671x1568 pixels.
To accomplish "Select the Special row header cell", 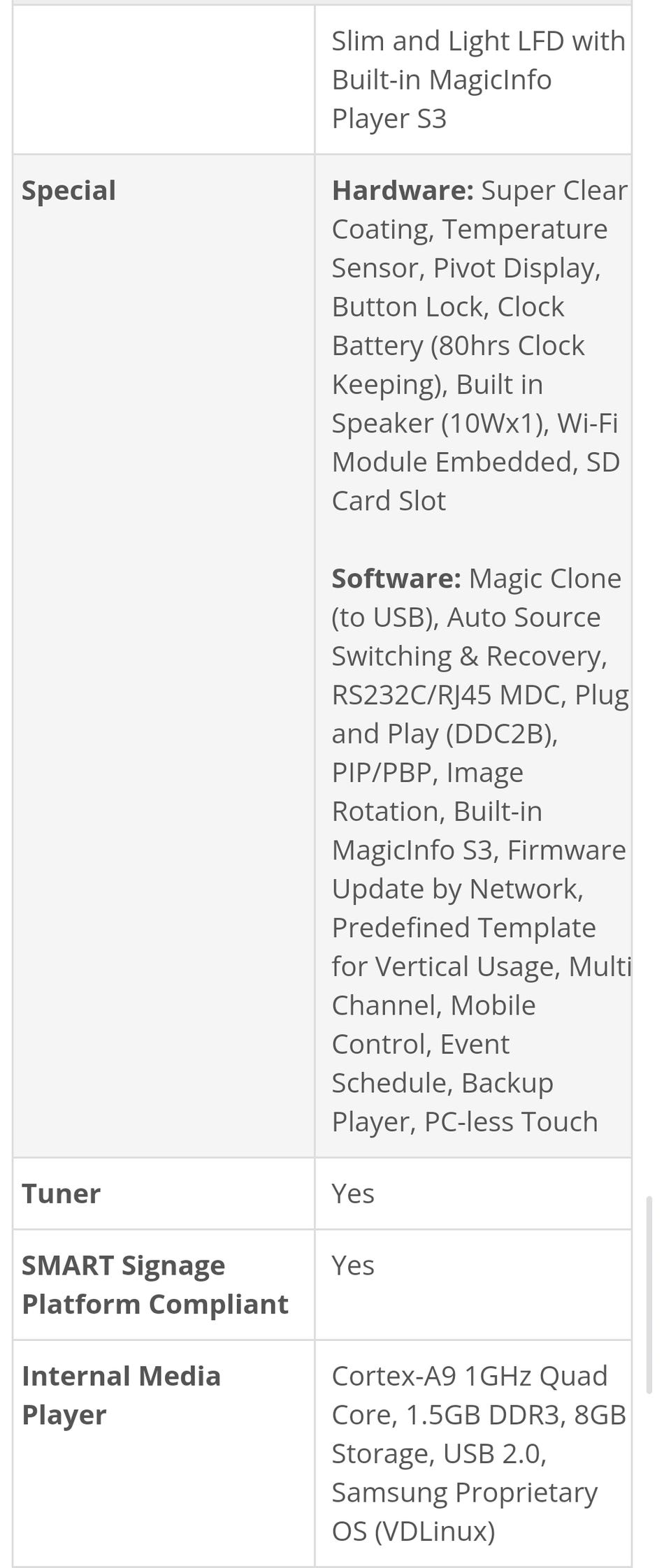I will [164, 655].
